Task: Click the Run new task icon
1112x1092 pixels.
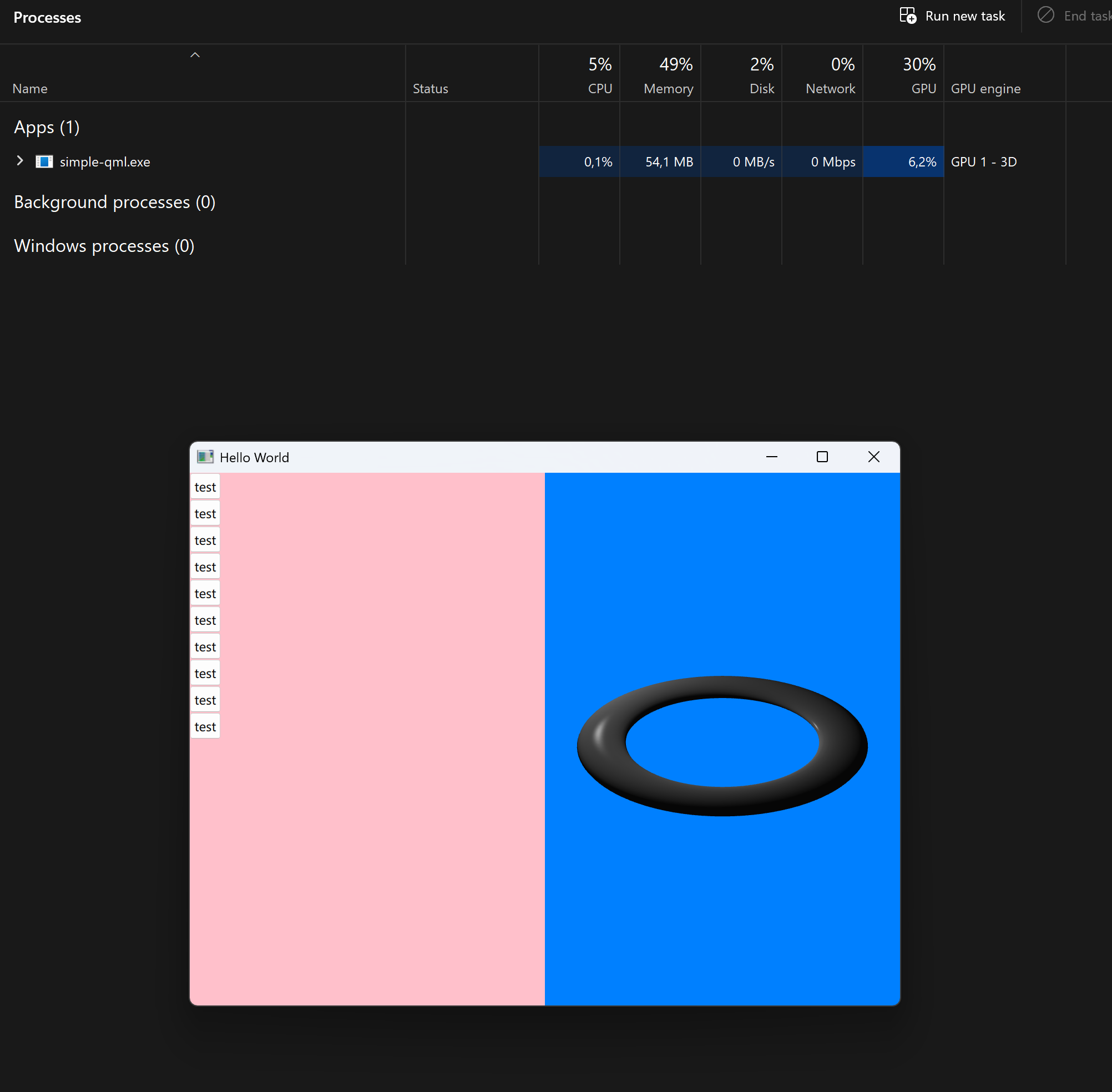Action: click(x=907, y=16)
